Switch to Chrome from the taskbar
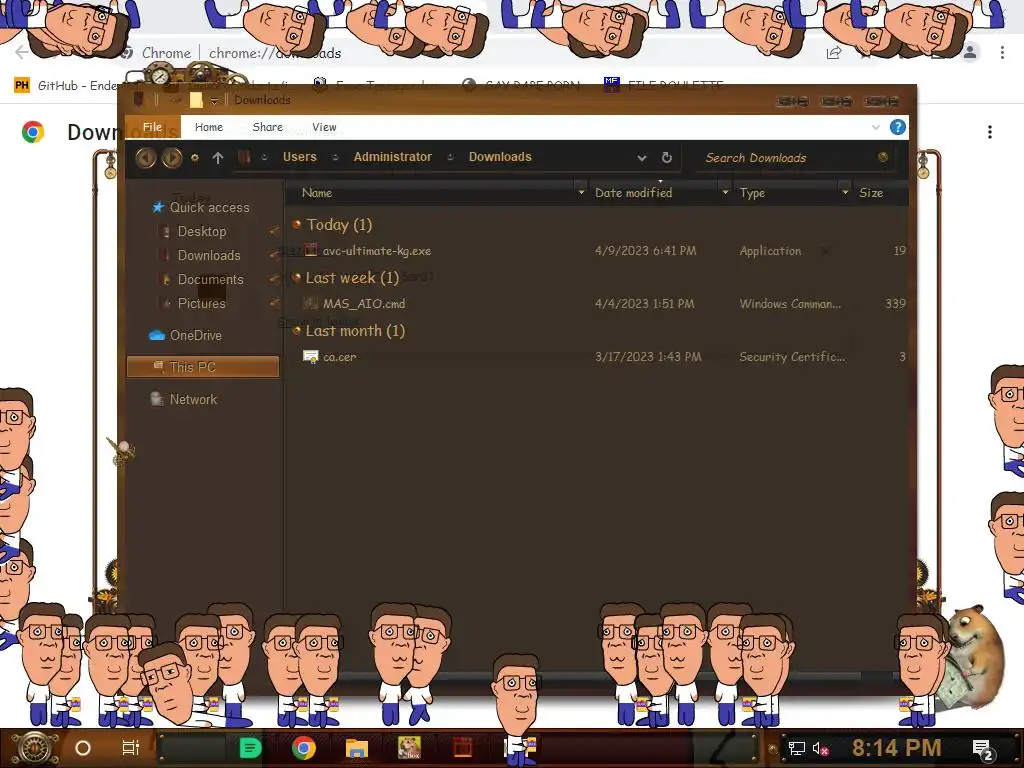This screenshot has height=768, width=1024. point(304,748)
